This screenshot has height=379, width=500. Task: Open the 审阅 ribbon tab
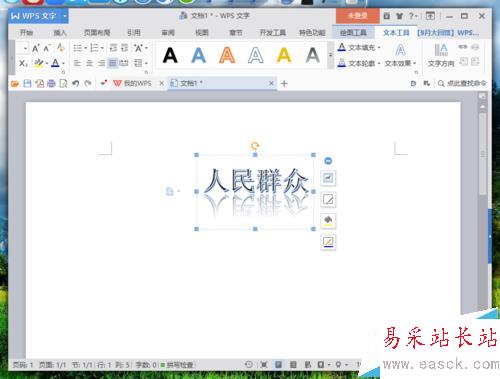[x=168, y=33]
